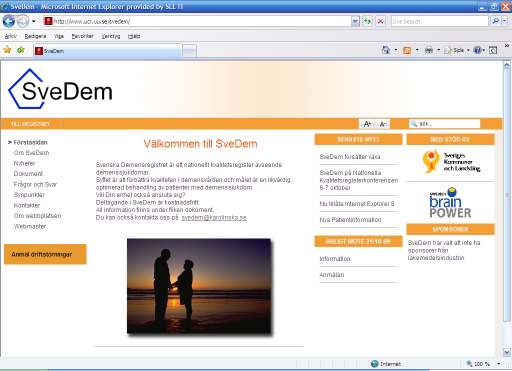Open Synpunkter sidebar link
The width and height of the screenshot is (512, 371).
pos(29,195)
